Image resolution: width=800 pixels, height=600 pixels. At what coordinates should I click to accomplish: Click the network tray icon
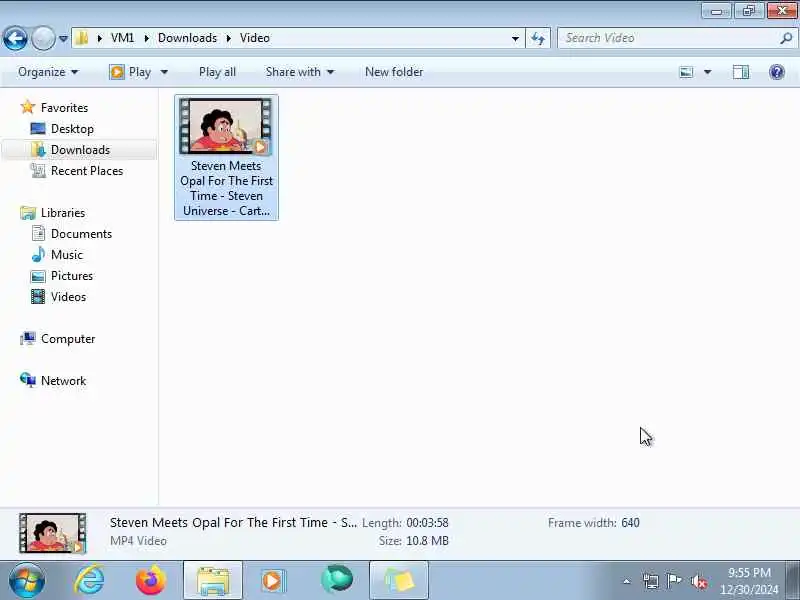tap(651, 581)
